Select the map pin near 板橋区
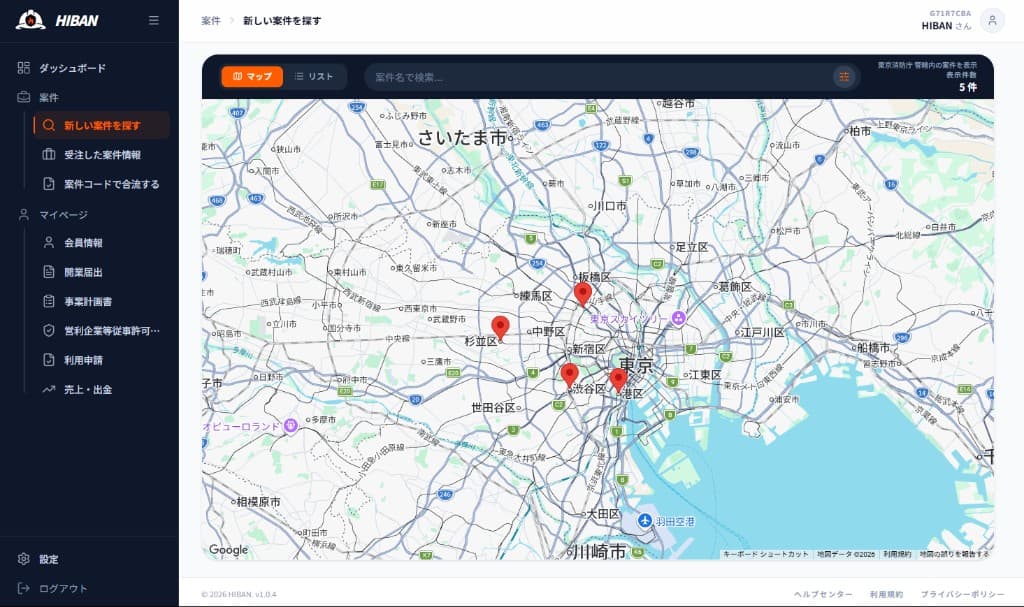This screenshot has width=1024, height=607. pos(583,295)
